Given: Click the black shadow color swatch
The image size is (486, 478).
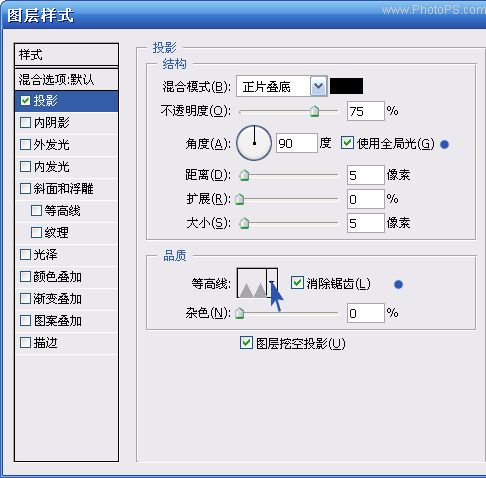Looking at the screenshot, I should (x=346, y=86).
